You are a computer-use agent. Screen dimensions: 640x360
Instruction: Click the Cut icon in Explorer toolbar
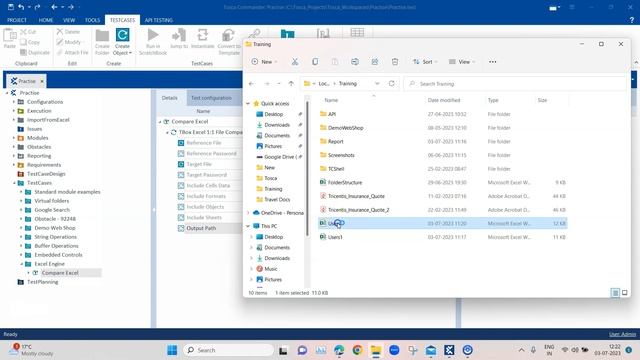coord(295,62)
